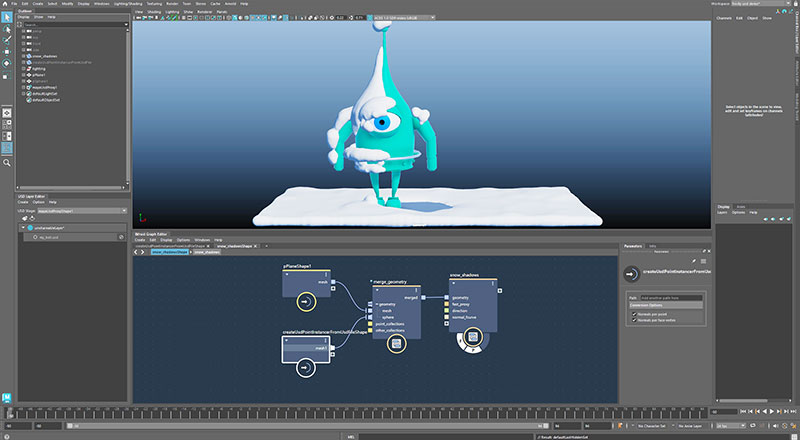Click the auto keyframe icon

[785, 426]
